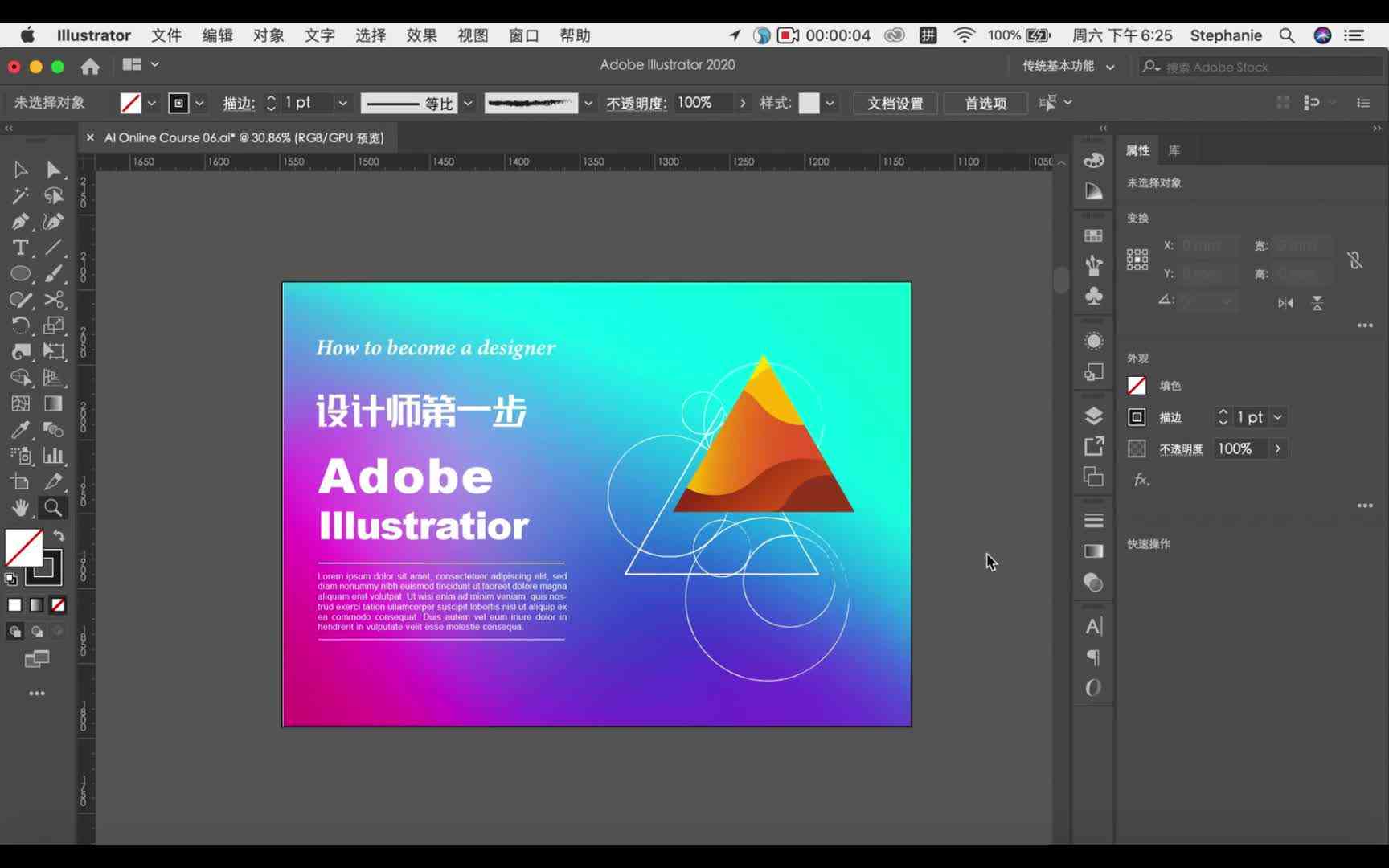Swap fill and stroke colors

[x=59, y=535]
